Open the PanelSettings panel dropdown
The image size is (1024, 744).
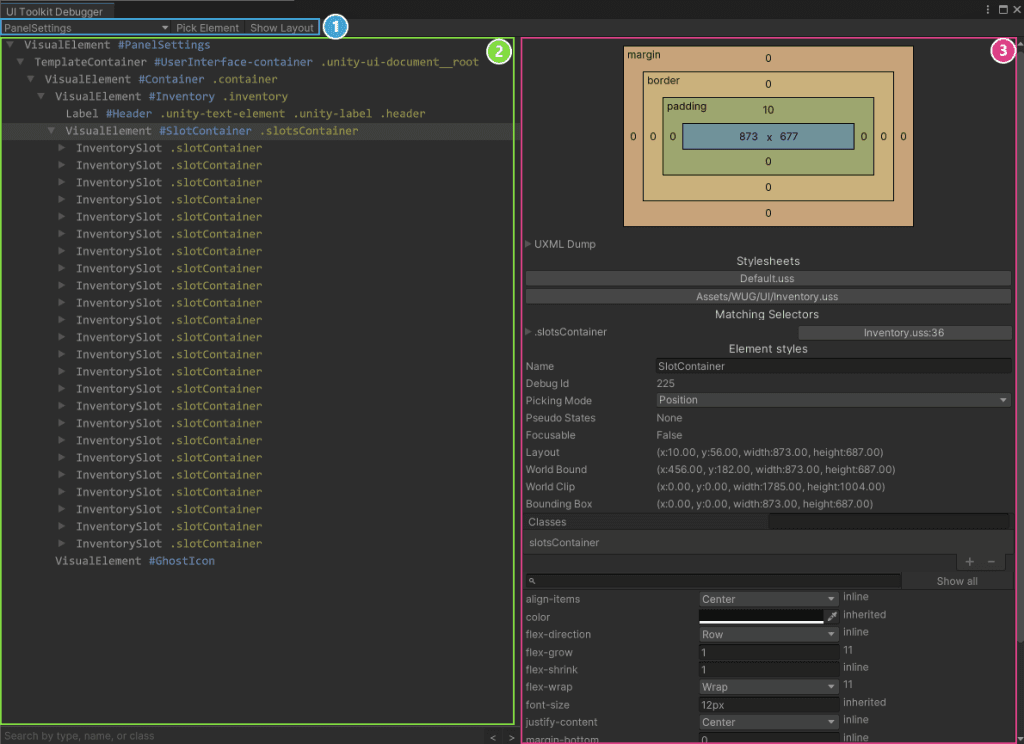86,27
